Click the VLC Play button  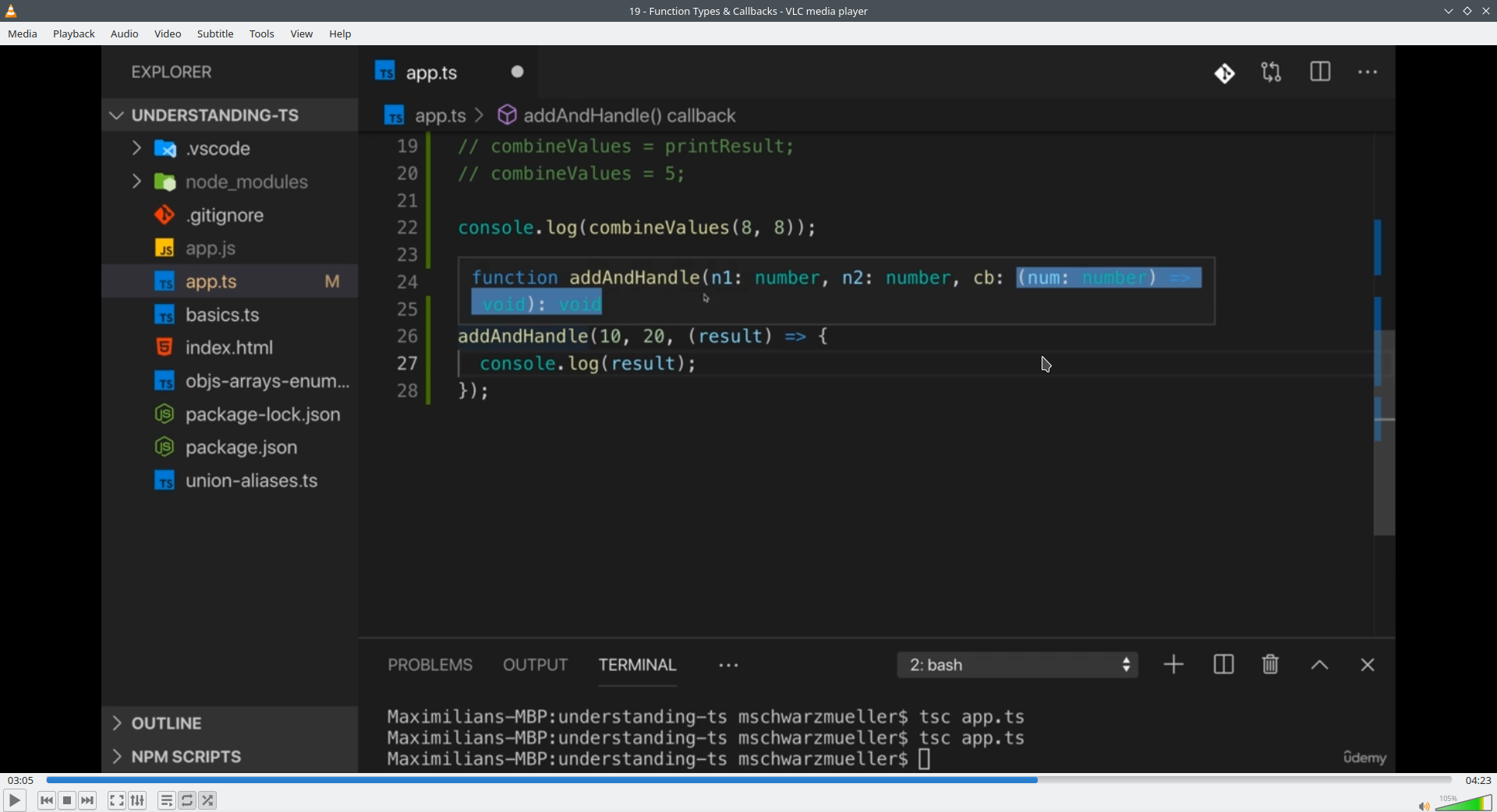click(14, 800)
